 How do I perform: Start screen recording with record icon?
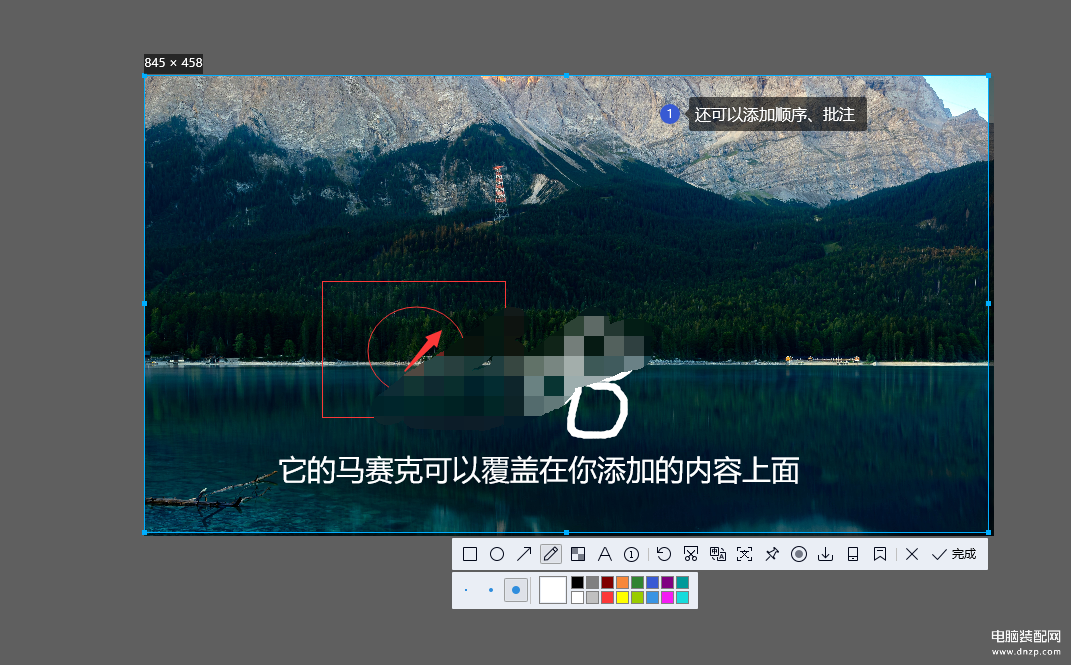coord(798,554)
